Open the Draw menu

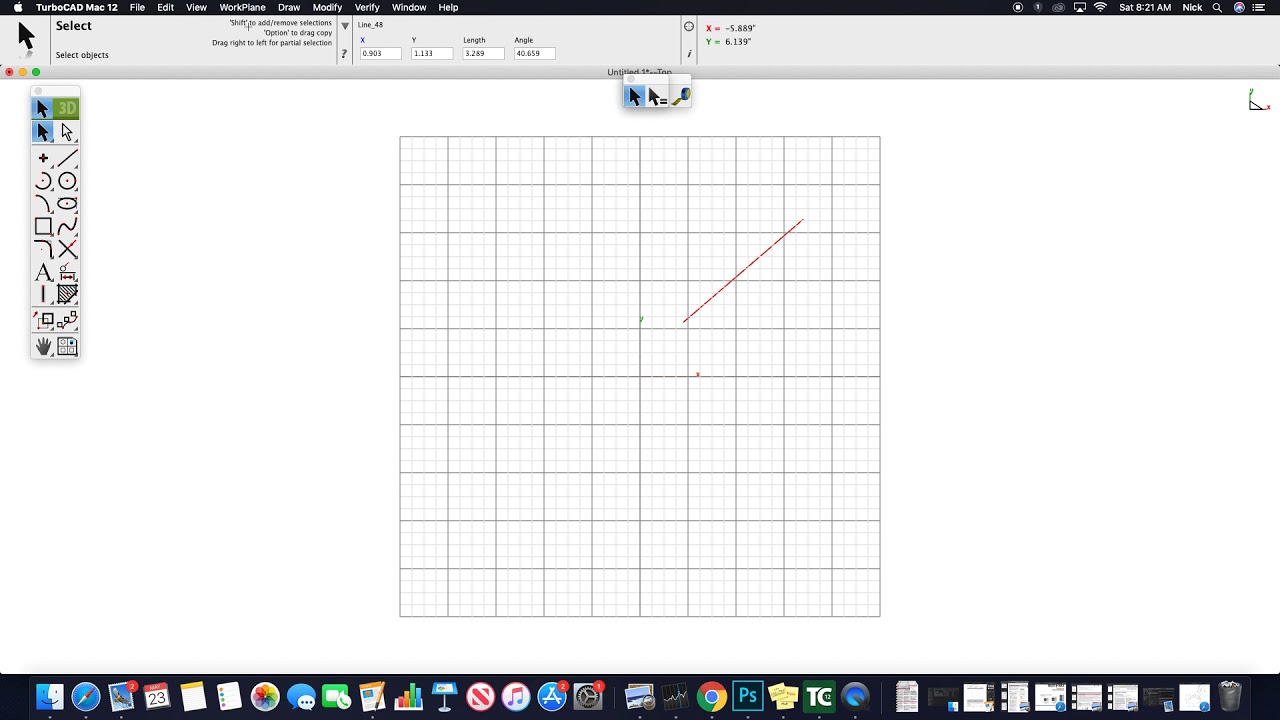point(289,7)
